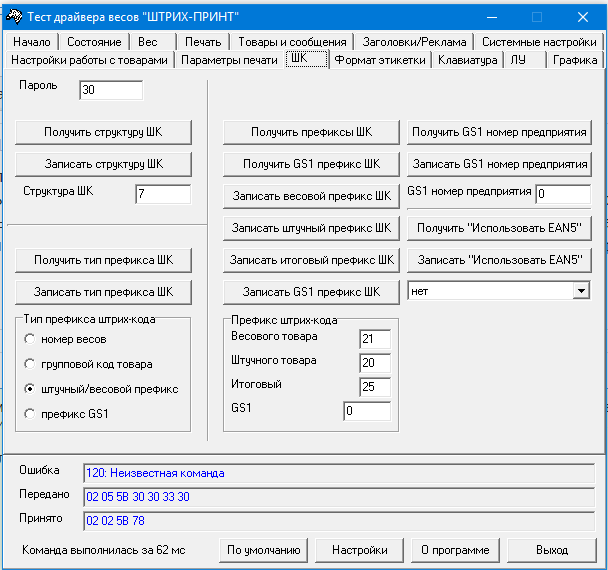Go to the Клавиатура tab

click(x=468, y=60)
